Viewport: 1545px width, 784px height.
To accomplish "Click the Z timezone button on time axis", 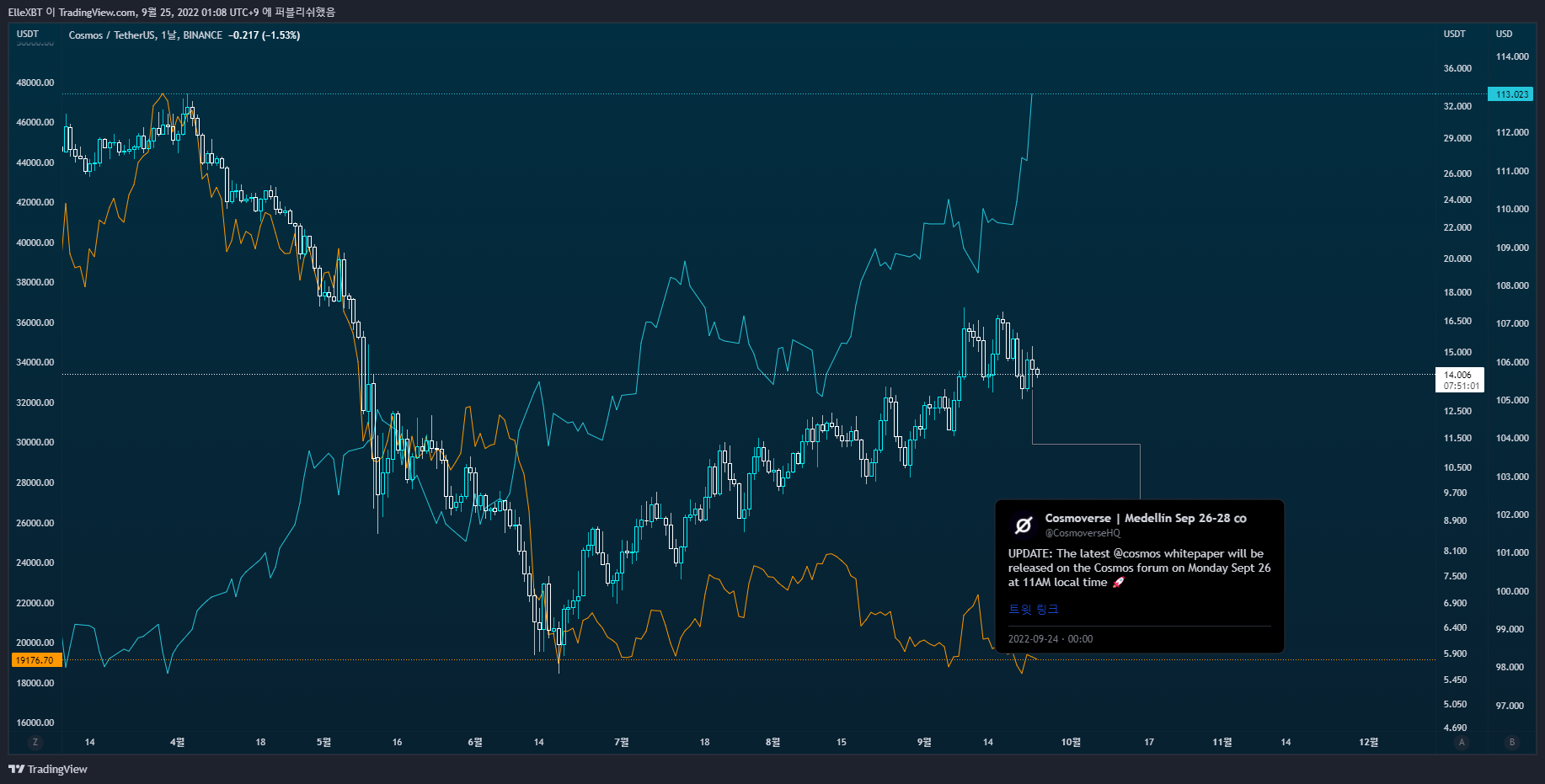I will 35,742.
